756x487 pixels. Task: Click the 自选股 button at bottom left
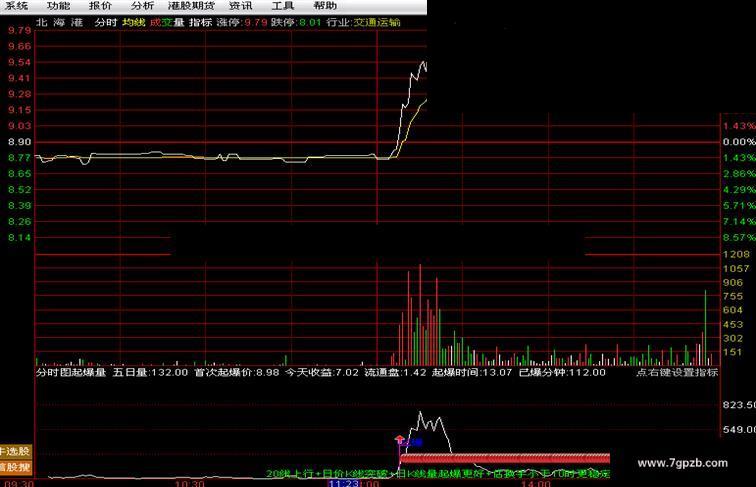[x=15, y=452]
